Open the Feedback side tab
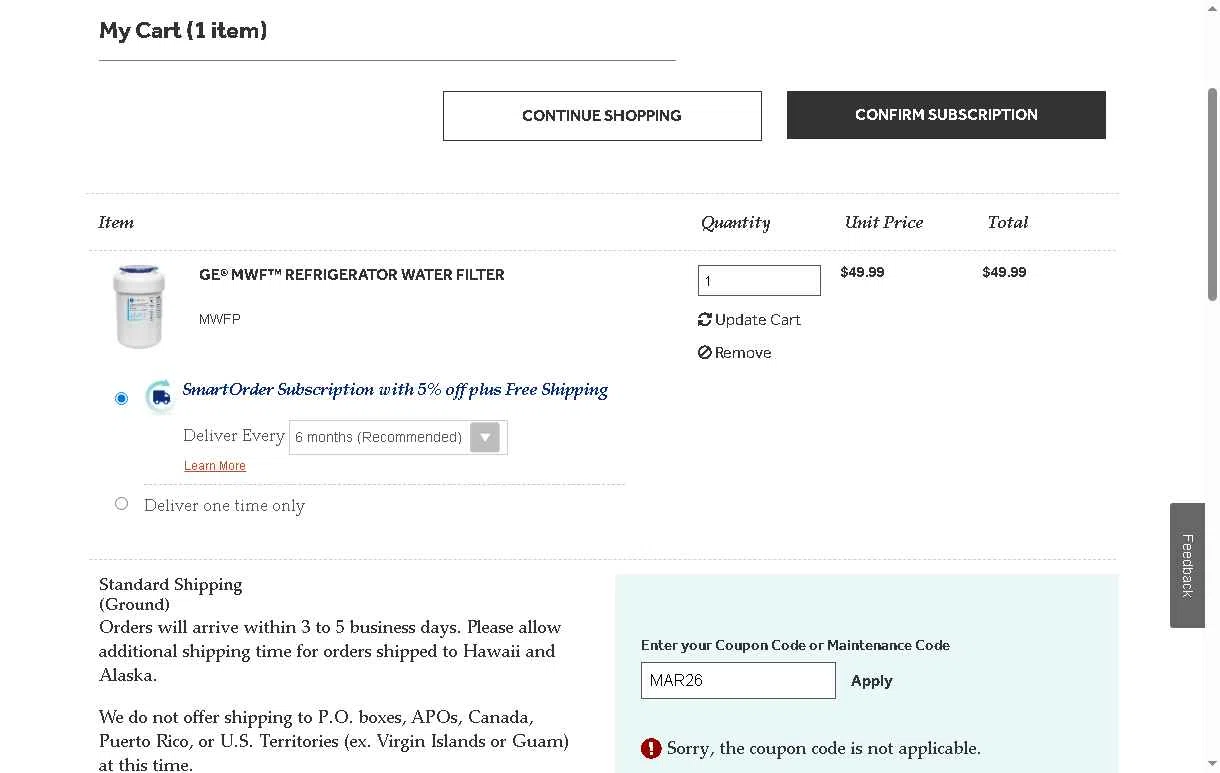 (1187, 565)
